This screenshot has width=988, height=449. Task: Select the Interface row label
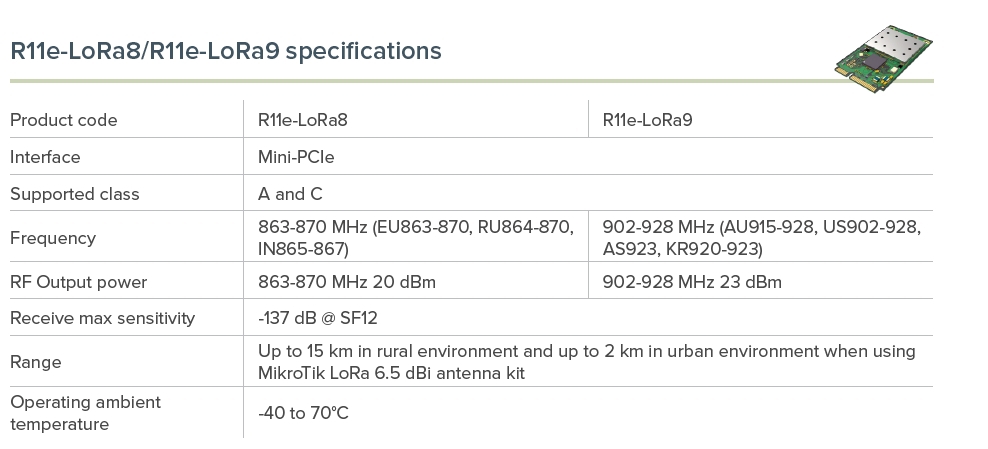coord(45,157)
